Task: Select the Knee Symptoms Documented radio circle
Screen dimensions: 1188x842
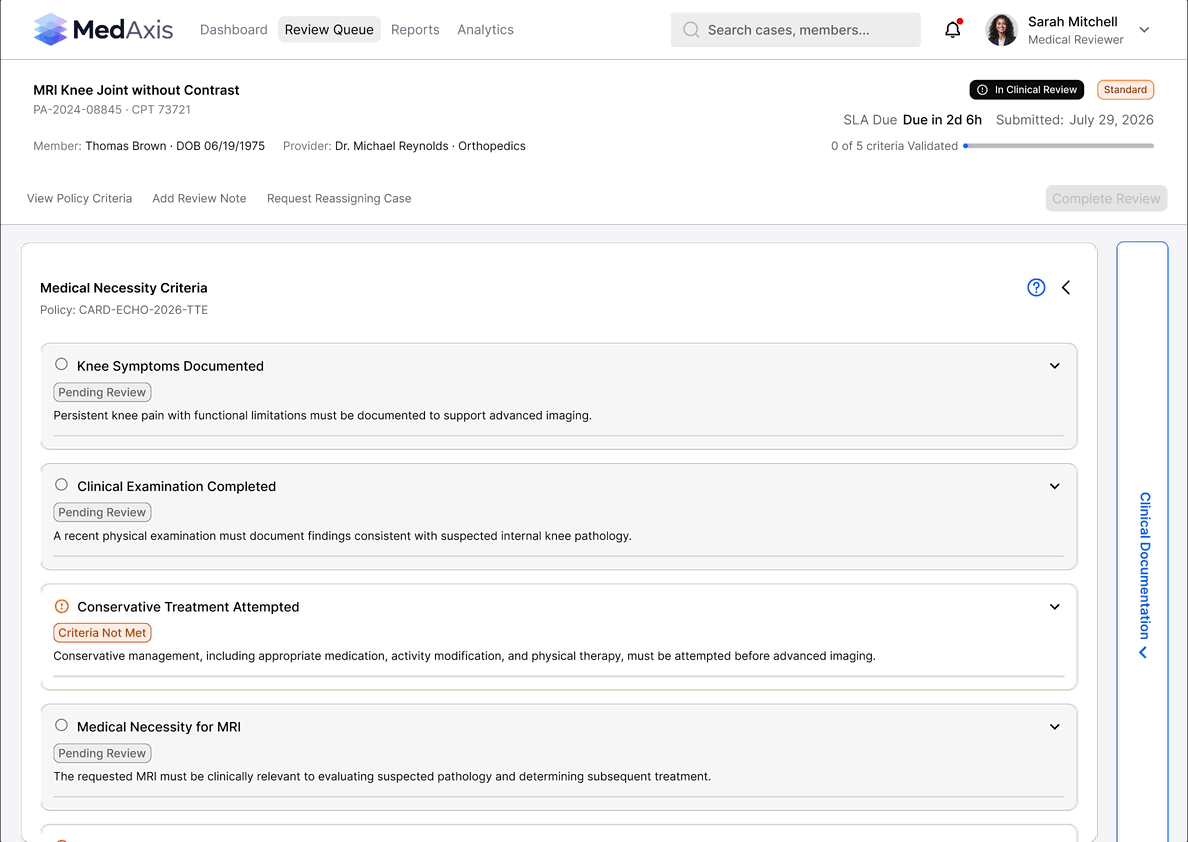Action: click(x=61, y=365)
